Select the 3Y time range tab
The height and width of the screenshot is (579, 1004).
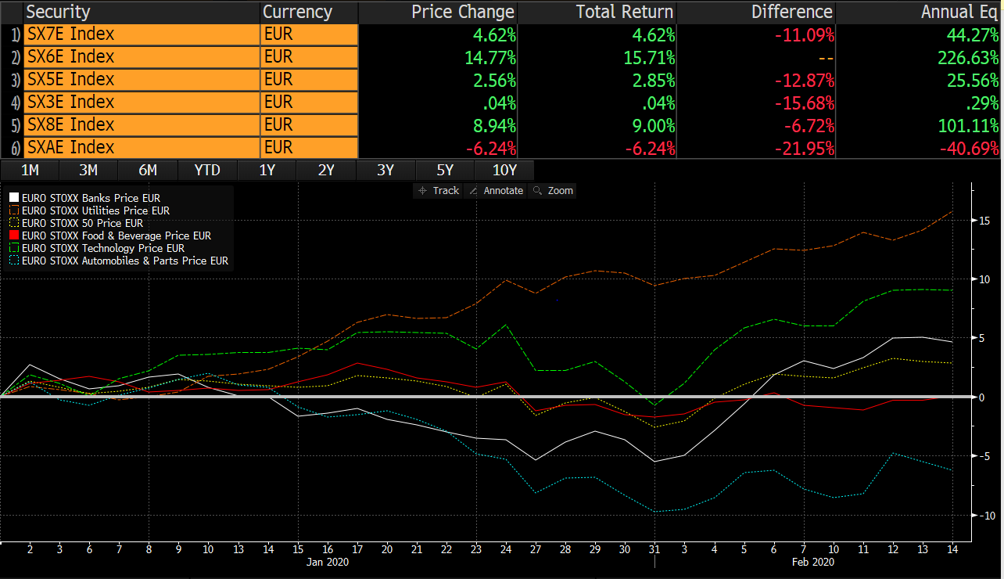(385, 170)
